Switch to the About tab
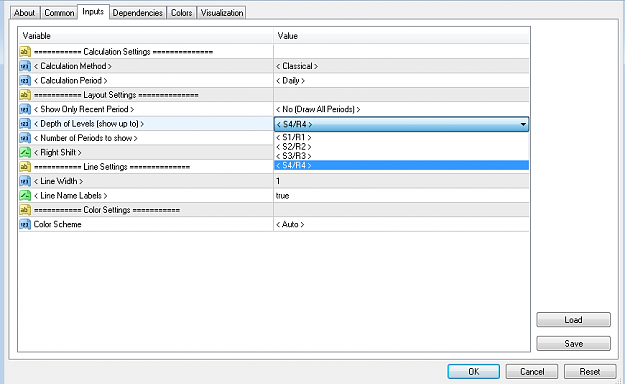625x384 pixels. click(x=24, y=13)
